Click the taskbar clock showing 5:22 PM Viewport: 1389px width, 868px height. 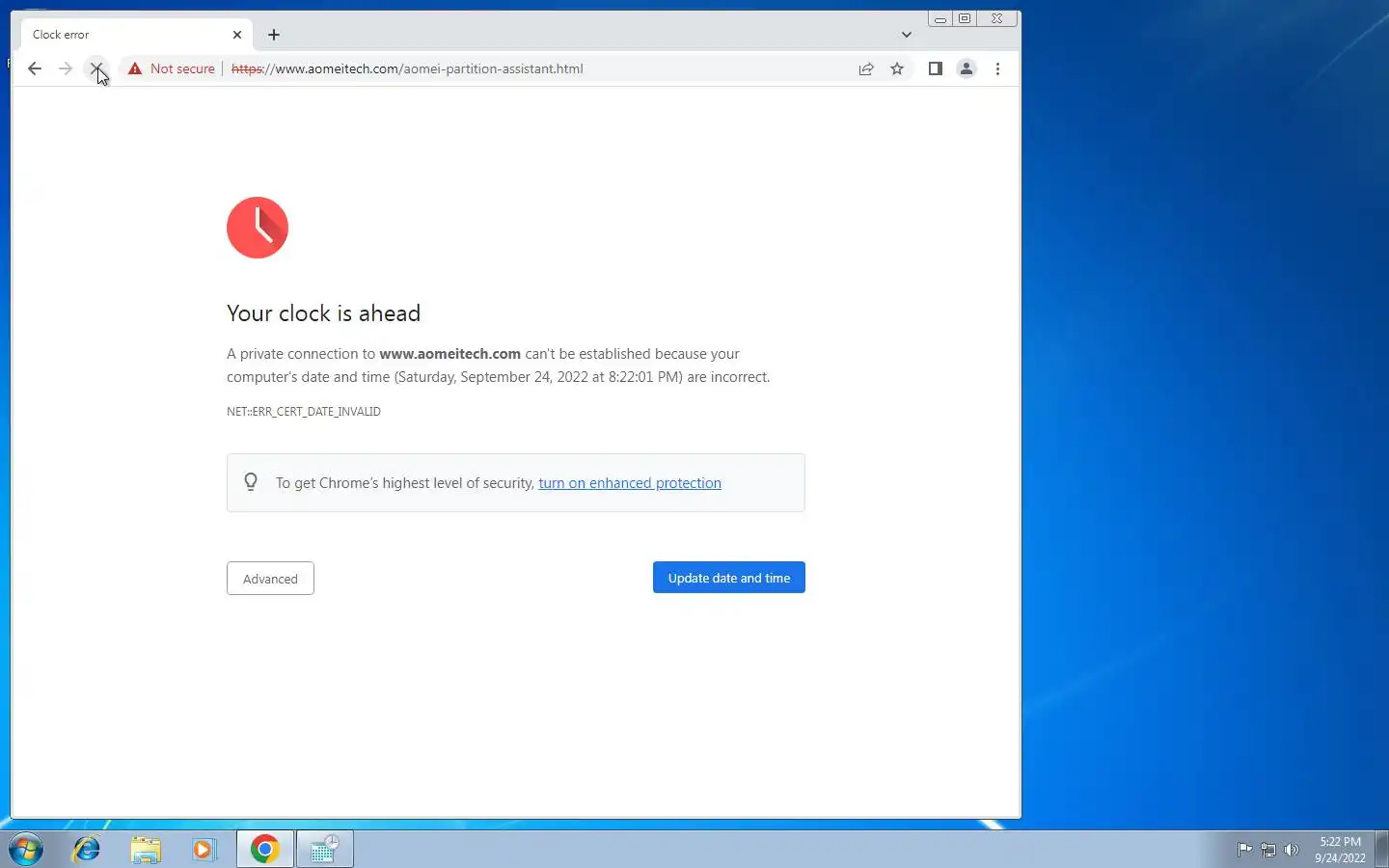click(1340, 850)
